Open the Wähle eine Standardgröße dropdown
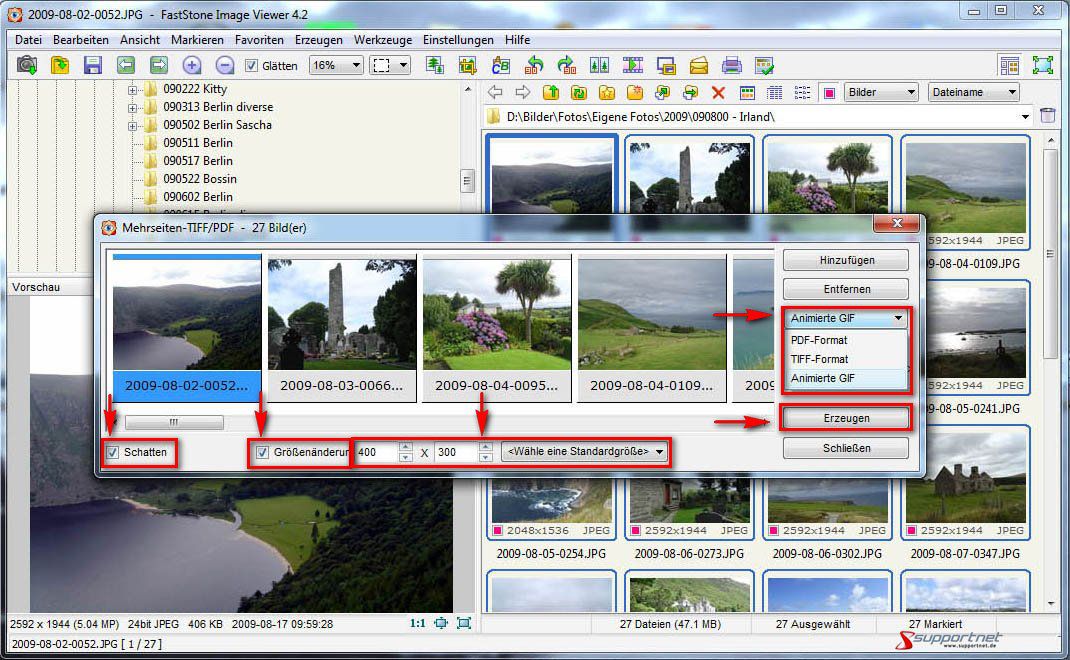Image resolution: width=1070 pixels, height=660 pixels. point(586,452)
